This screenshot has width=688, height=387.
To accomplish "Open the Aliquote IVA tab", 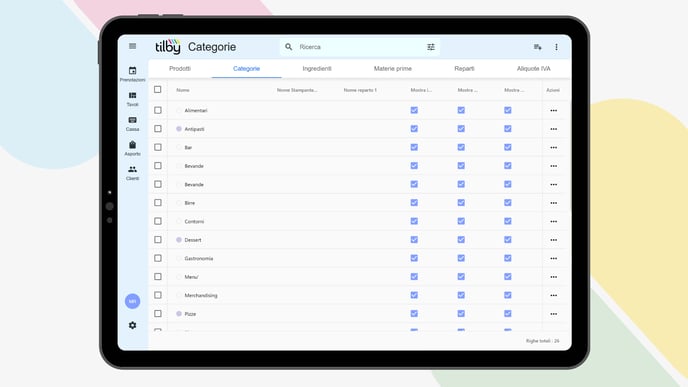I will click(x=534, y=68).
